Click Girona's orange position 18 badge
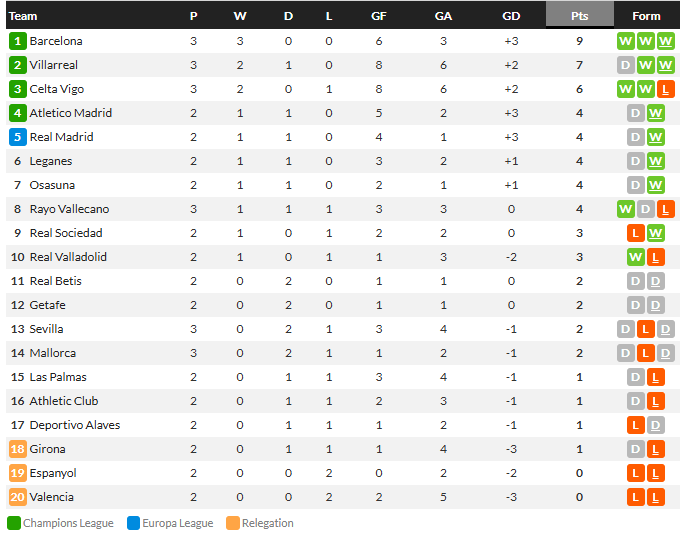 (17, 449)
